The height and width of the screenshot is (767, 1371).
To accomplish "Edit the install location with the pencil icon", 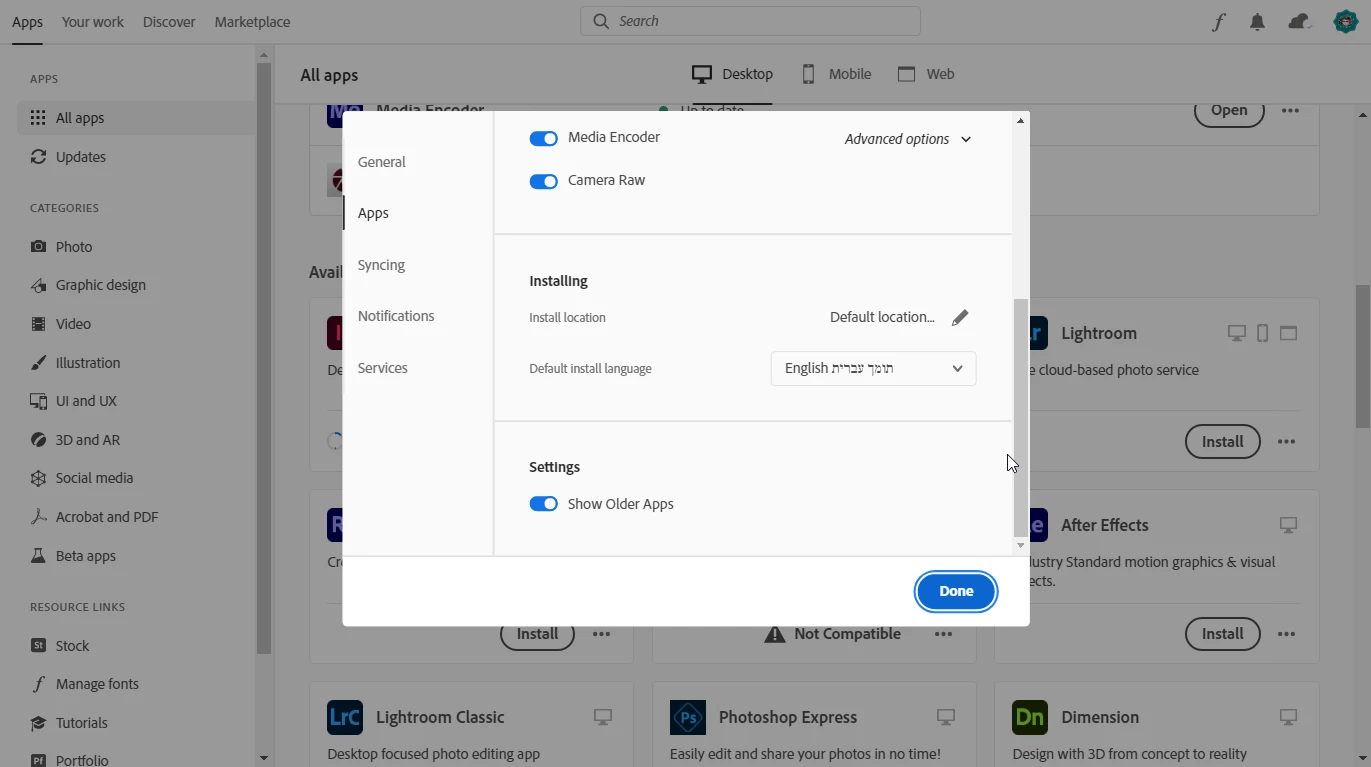I will coord(960,318).
